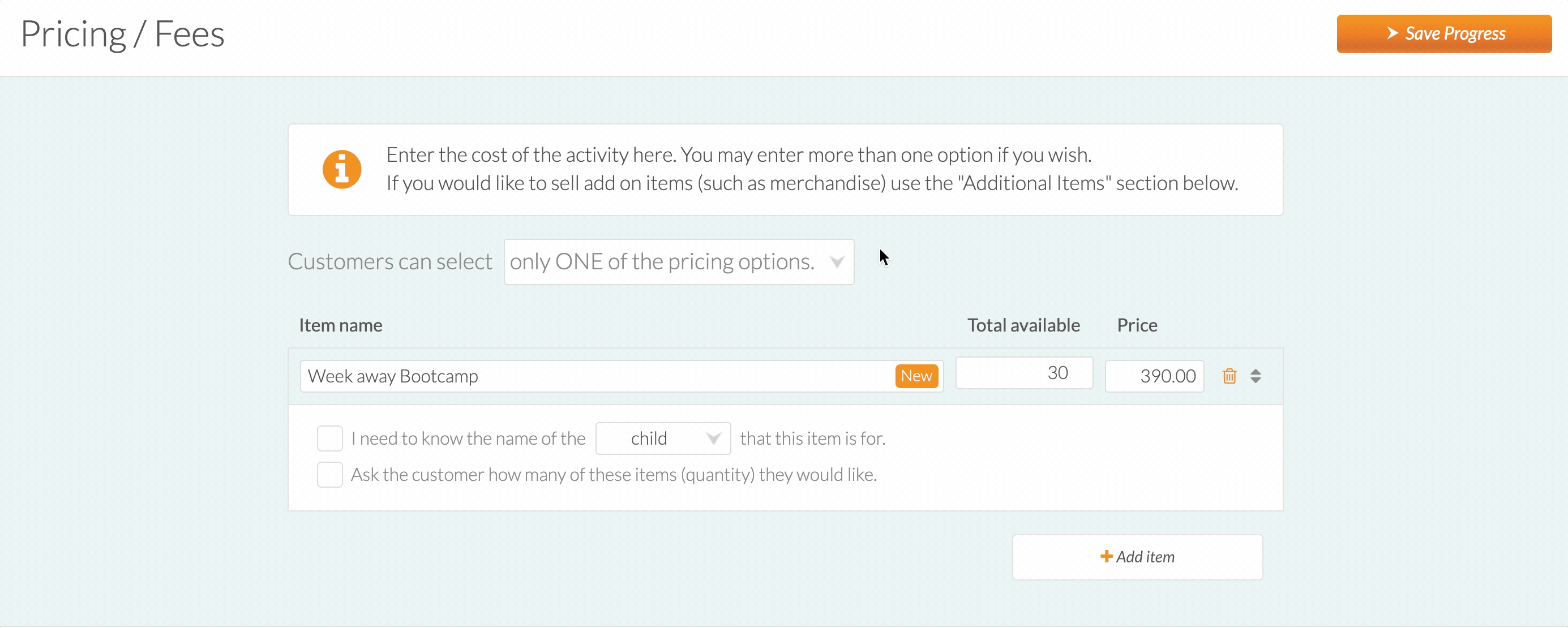Add a new pricing item
Screen dimensions: 1568x628
pyautogui.click(x=1137, y=557)
